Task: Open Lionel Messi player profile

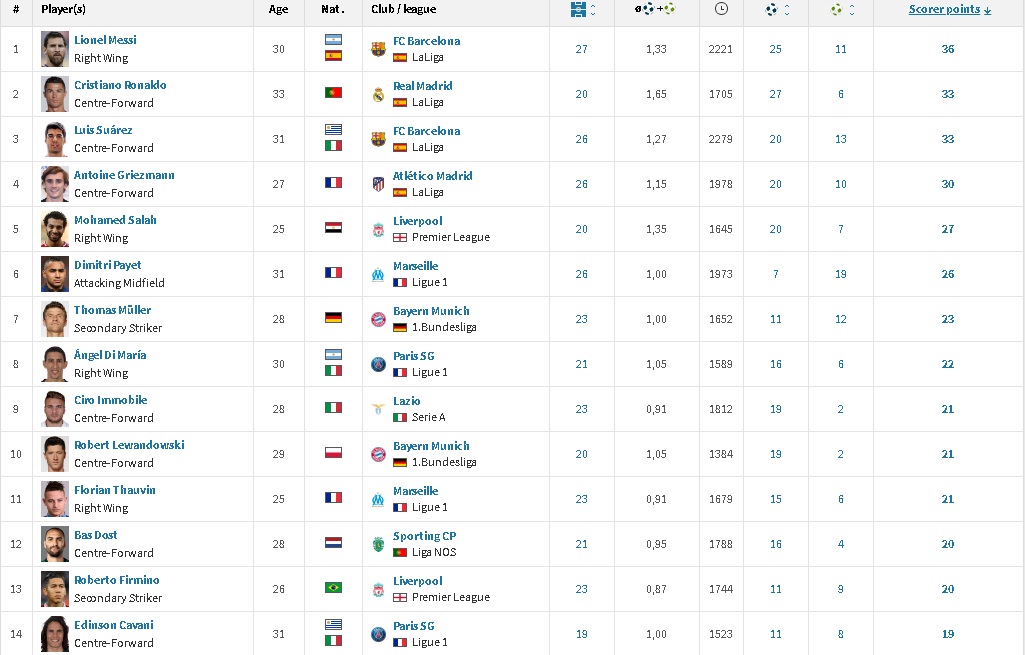Action: pos(105,40)
